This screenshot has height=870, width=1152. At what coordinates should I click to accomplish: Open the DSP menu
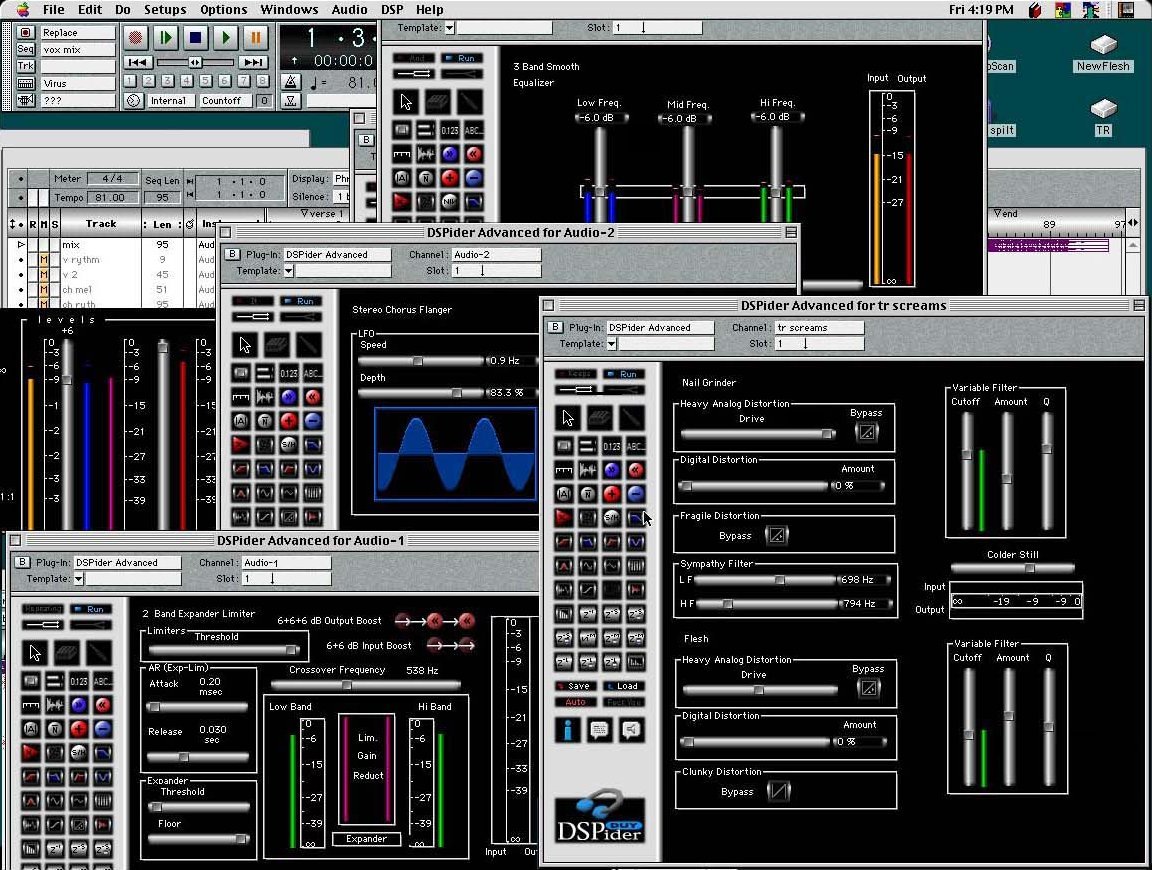pos(392,10)
